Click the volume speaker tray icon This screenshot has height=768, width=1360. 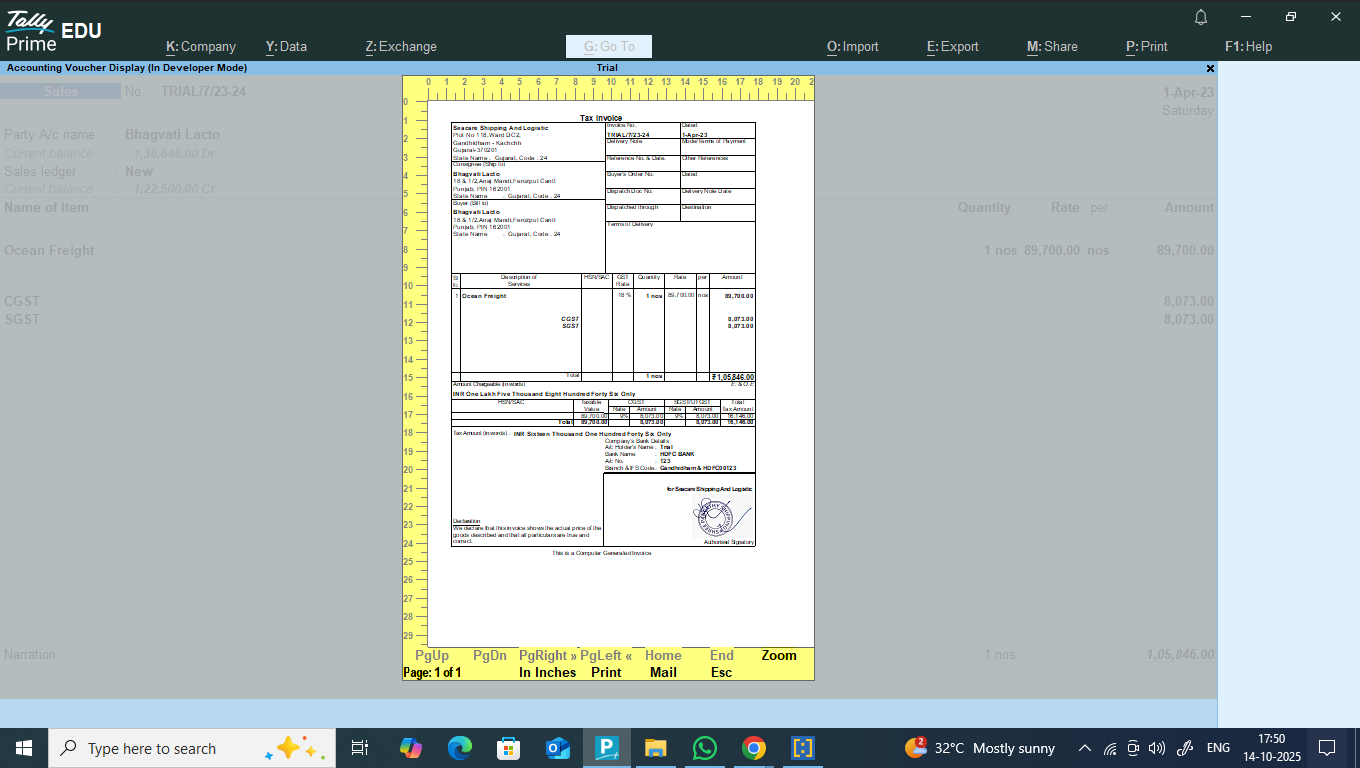pyautogui.click(x=1157, y=748)
